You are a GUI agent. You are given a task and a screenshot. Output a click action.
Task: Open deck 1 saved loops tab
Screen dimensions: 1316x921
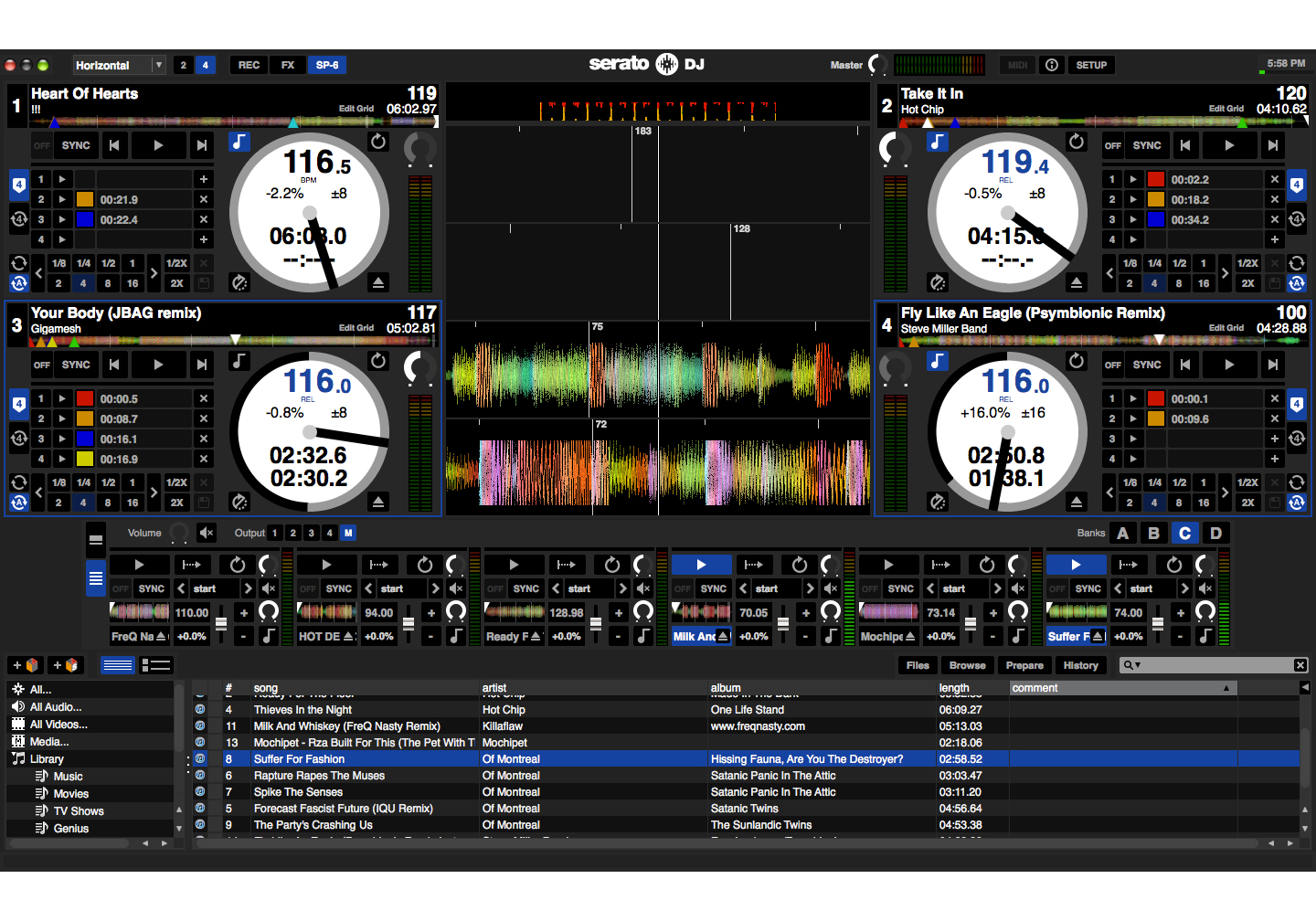click(x=18, y=219)
